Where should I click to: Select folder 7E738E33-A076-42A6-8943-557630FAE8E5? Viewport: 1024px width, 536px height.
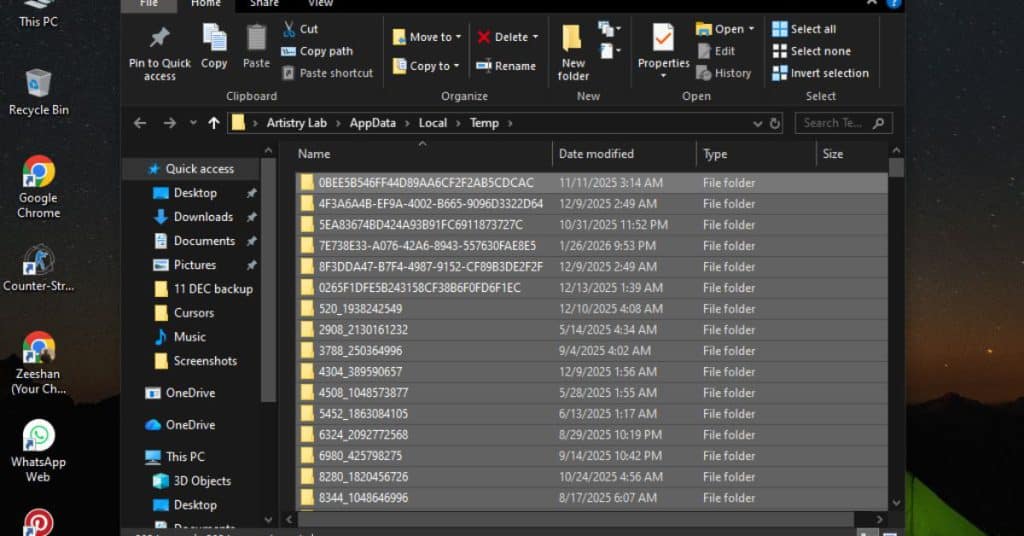[427, 246]
